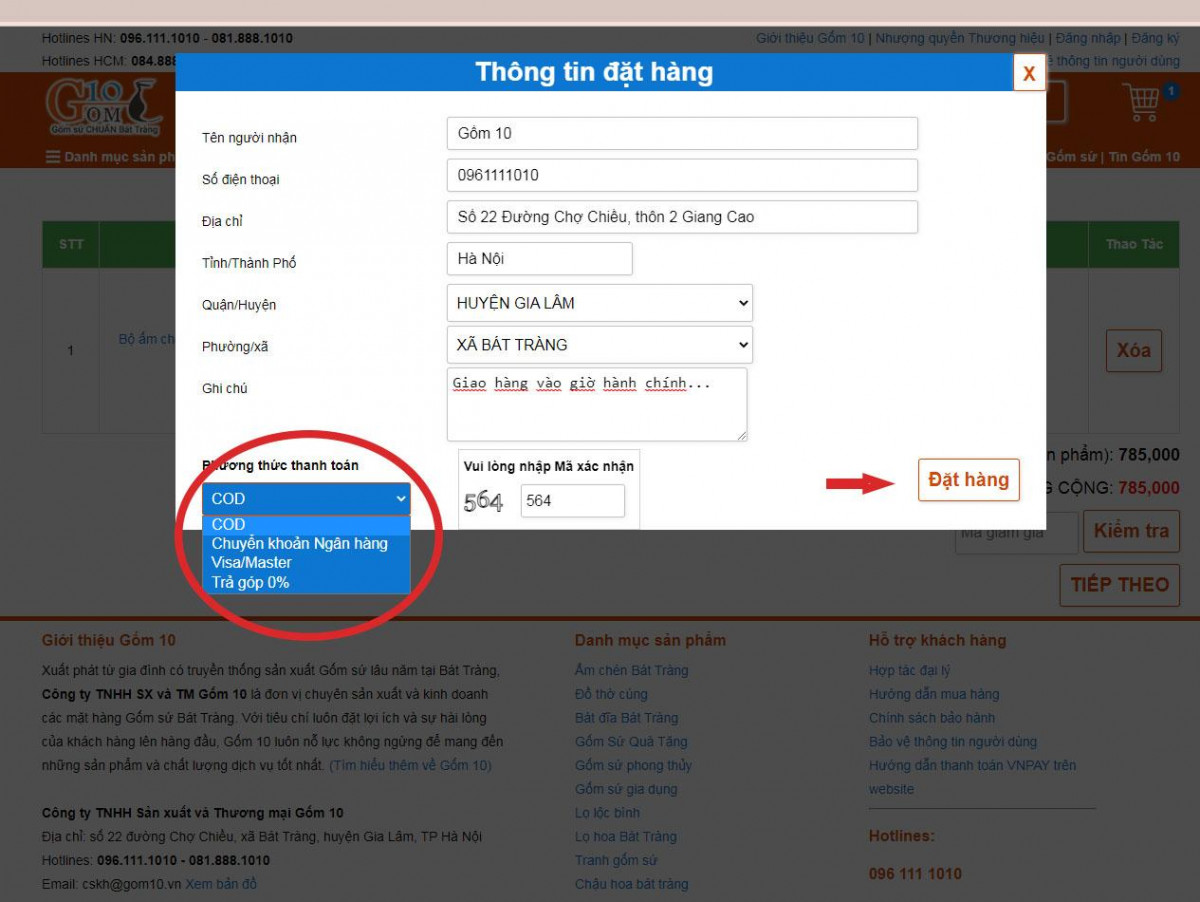Click the Đặt hàng button

968,480
